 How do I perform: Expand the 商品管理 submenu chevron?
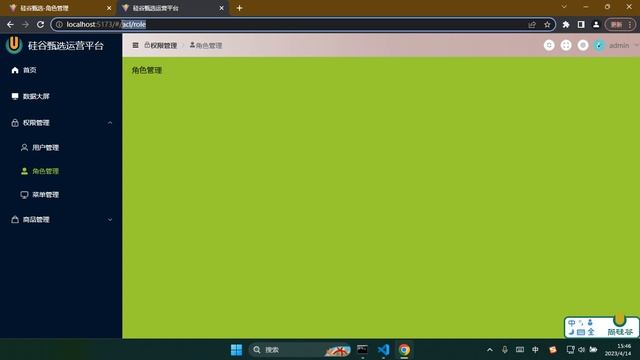(110, 220)
